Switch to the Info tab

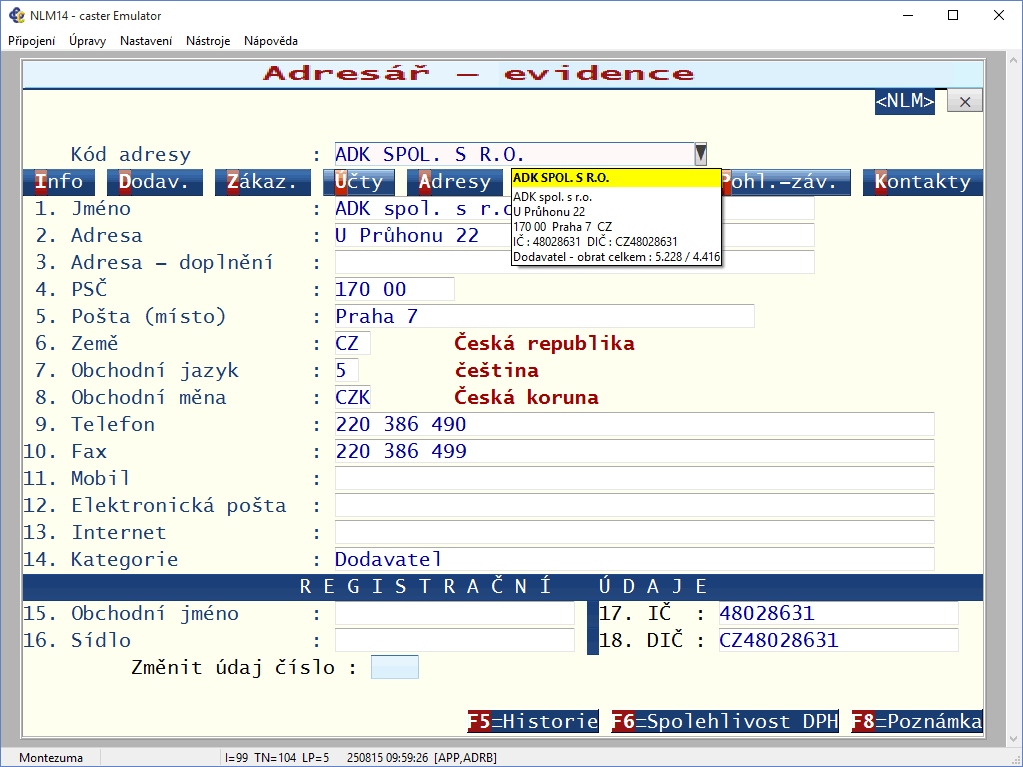coord(59,182)
